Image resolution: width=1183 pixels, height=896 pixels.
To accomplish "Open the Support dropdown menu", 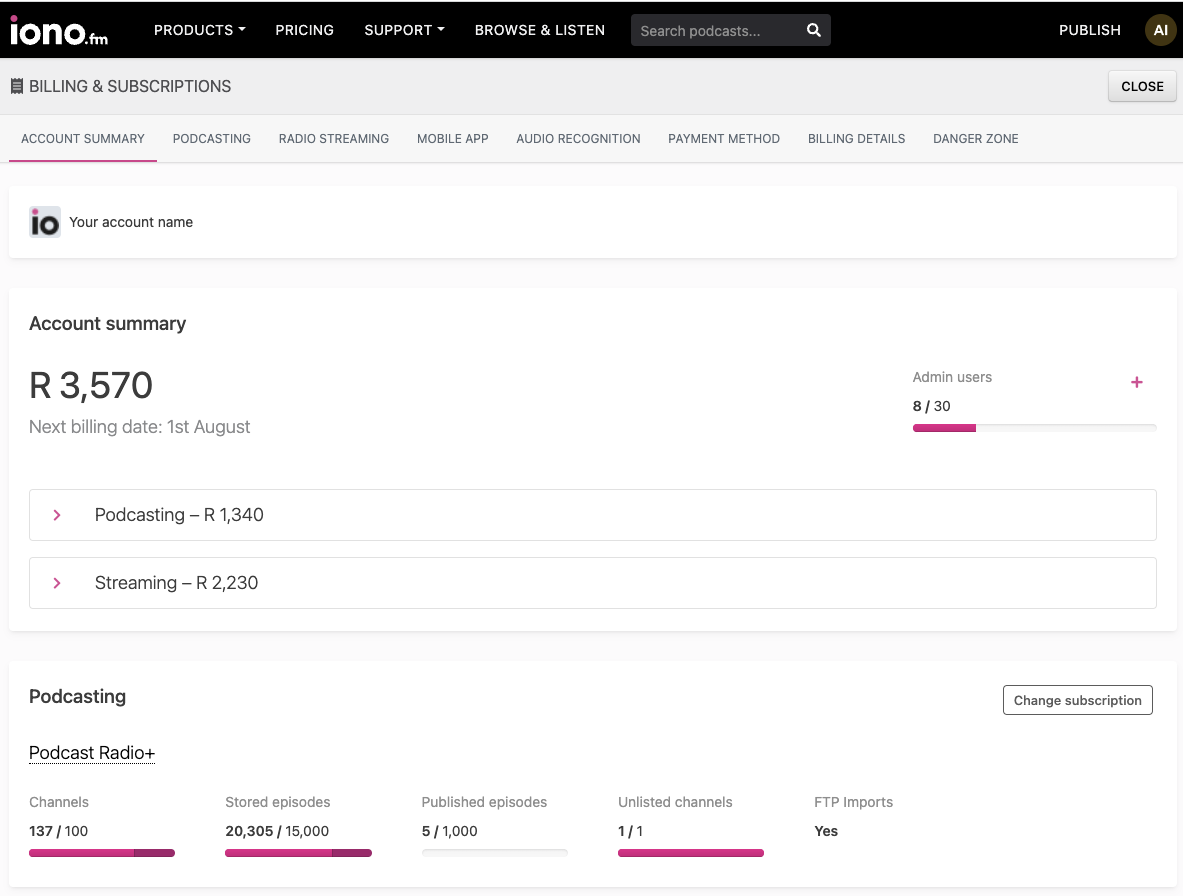I will (x=404, y=30).
